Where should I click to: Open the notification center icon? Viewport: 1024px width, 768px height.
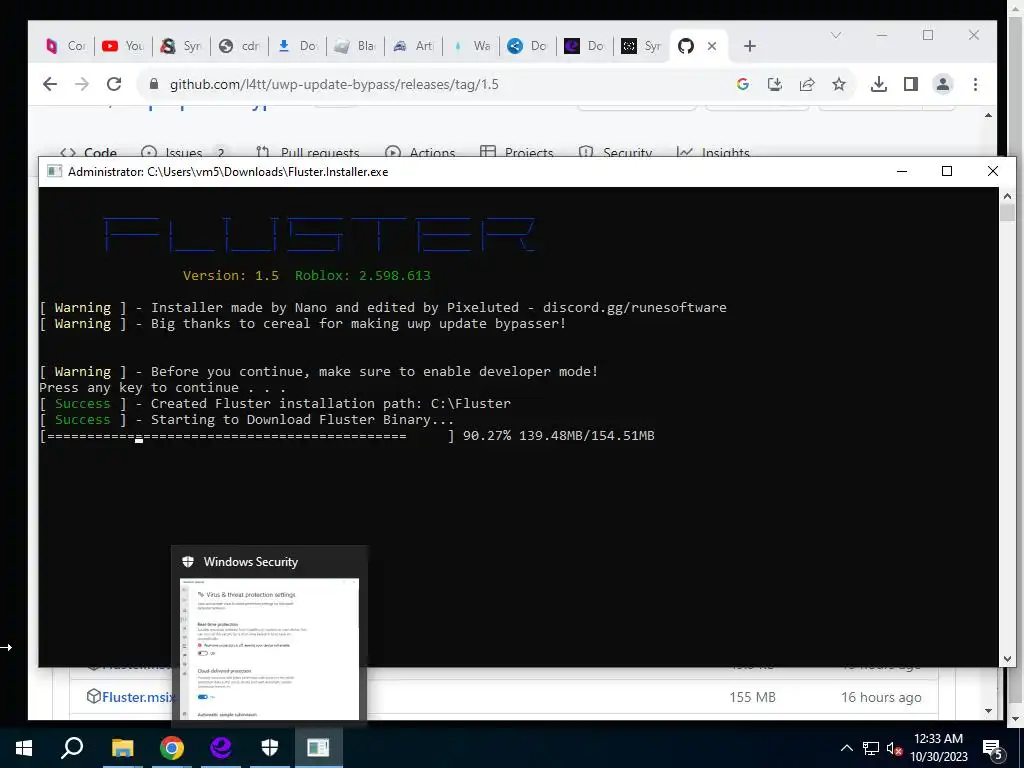[x=993, y=749]
